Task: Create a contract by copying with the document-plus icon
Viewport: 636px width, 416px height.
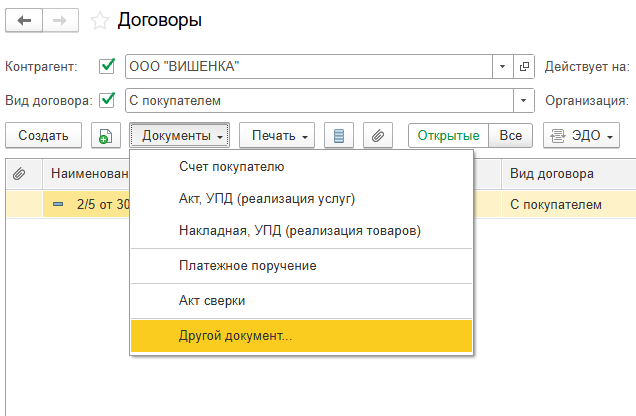Action: coord(105,135)
